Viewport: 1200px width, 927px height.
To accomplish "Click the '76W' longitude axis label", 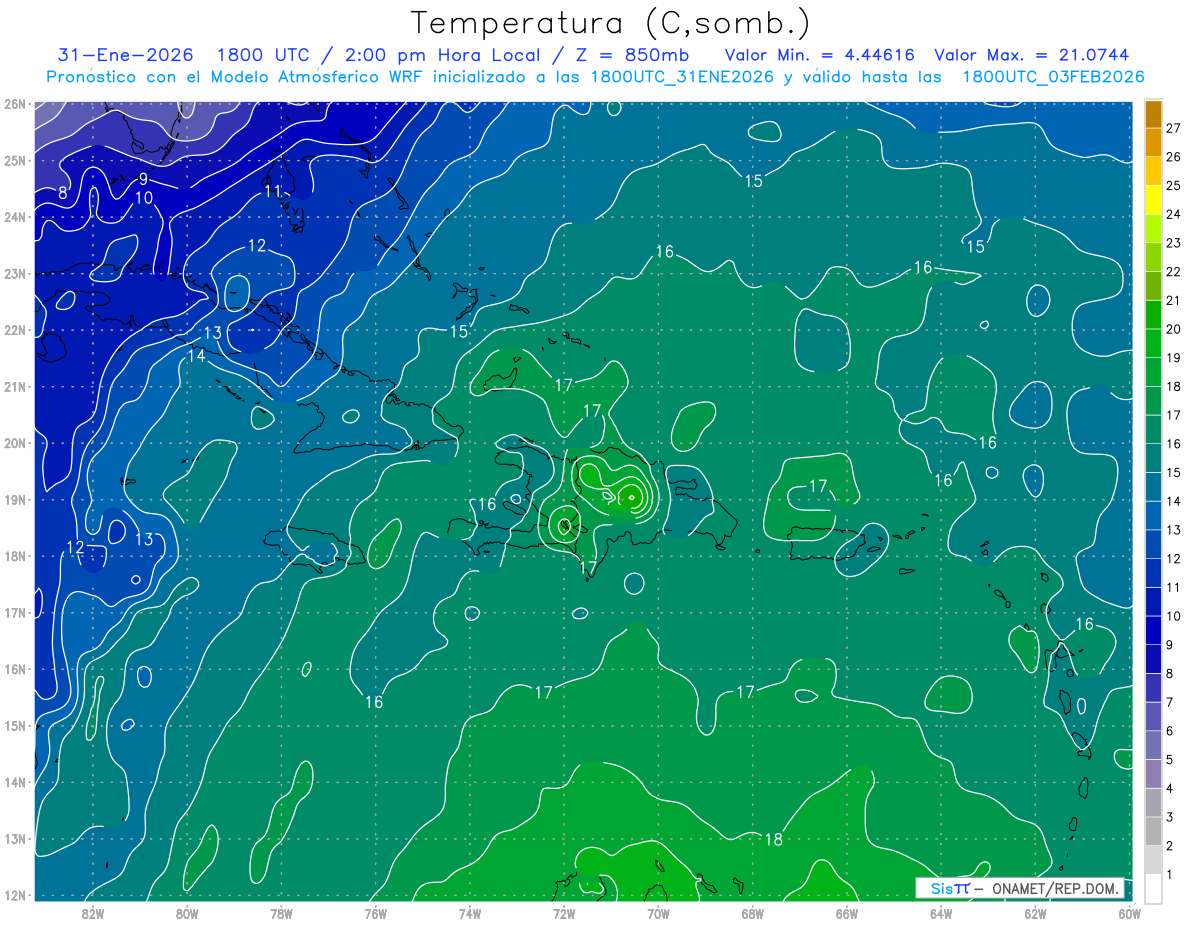I will (x=375, y=912).
